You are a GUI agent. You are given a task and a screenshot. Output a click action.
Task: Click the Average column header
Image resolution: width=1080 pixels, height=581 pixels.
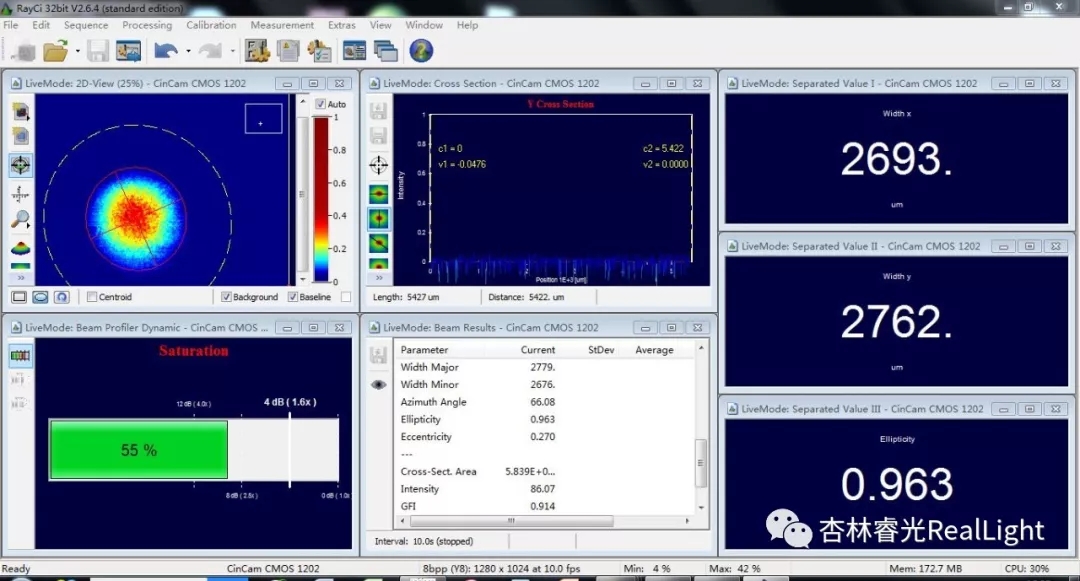pyautogui.click(x=654, y=350)
